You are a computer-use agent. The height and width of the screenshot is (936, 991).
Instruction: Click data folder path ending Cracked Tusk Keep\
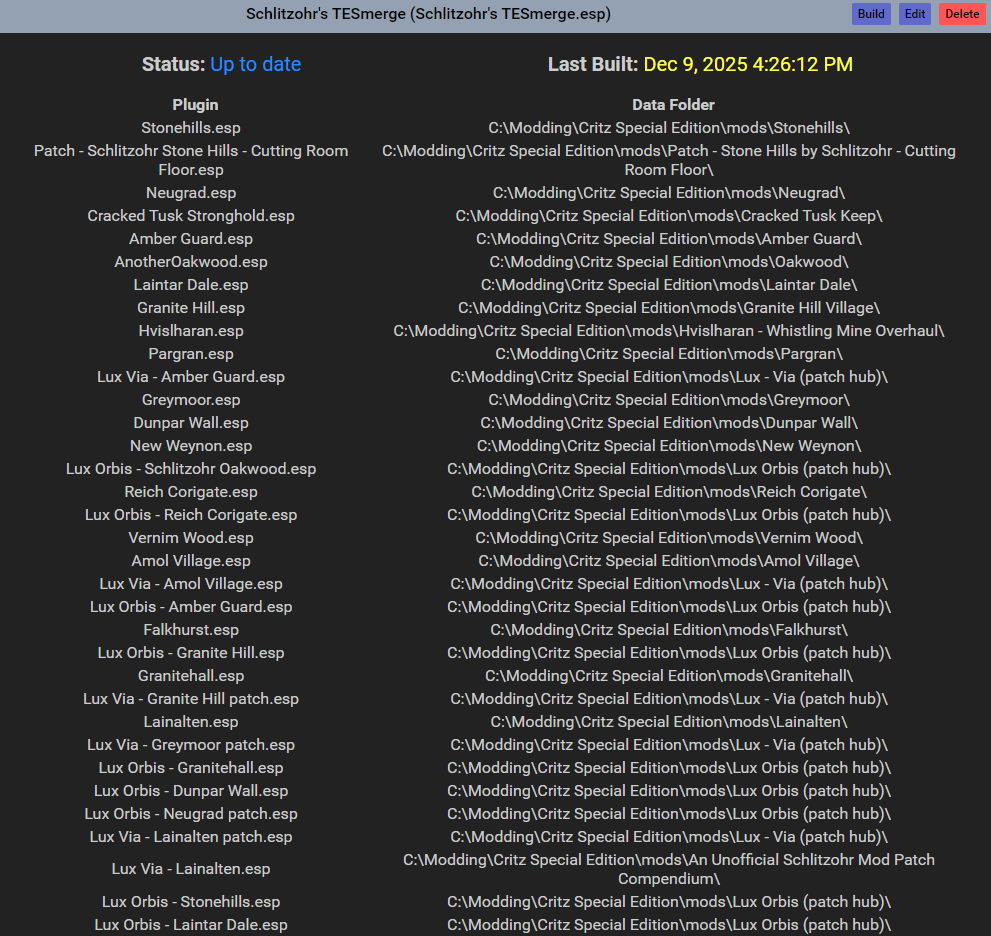coord(669,216)
